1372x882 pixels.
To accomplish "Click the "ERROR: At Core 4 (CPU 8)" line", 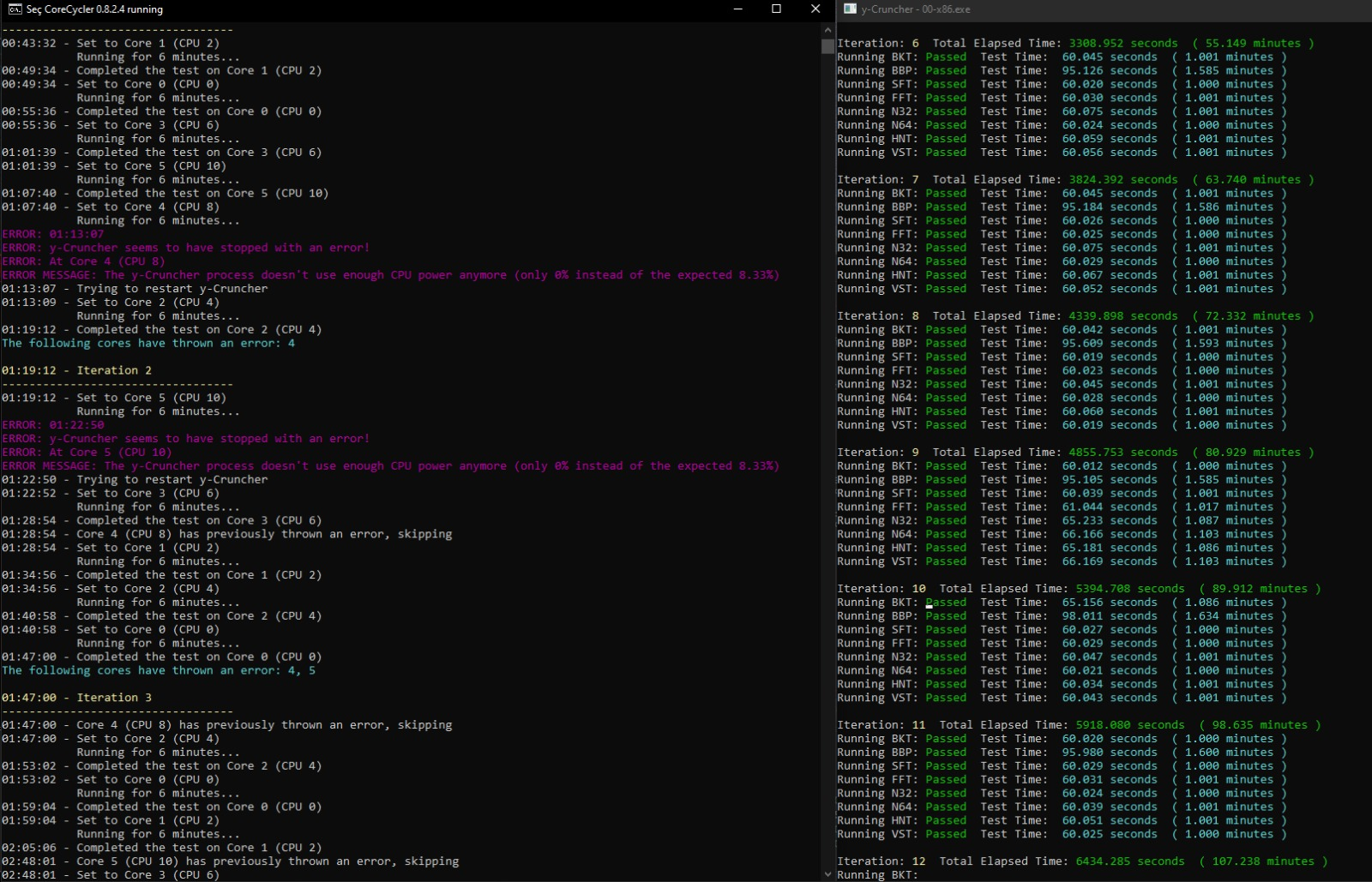I will pos(83,261).
